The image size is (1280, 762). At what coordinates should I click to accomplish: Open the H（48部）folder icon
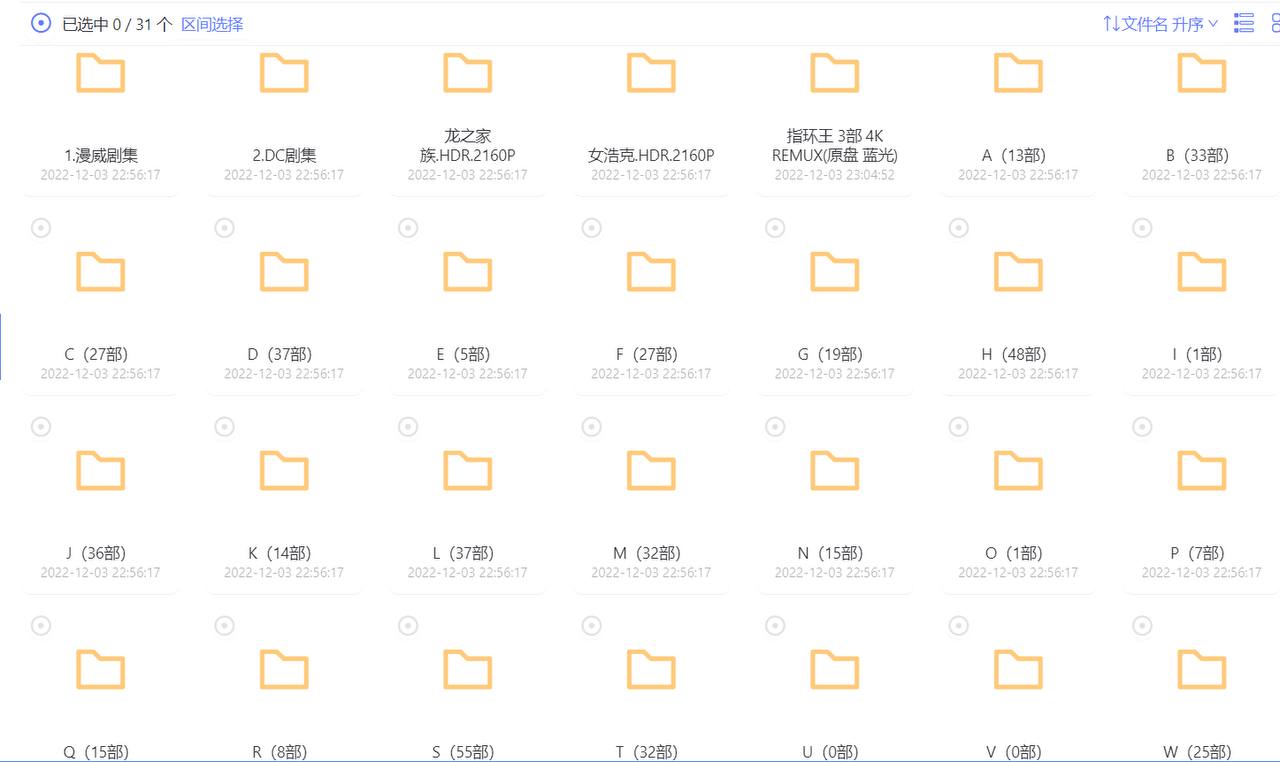click(1018, 271)
